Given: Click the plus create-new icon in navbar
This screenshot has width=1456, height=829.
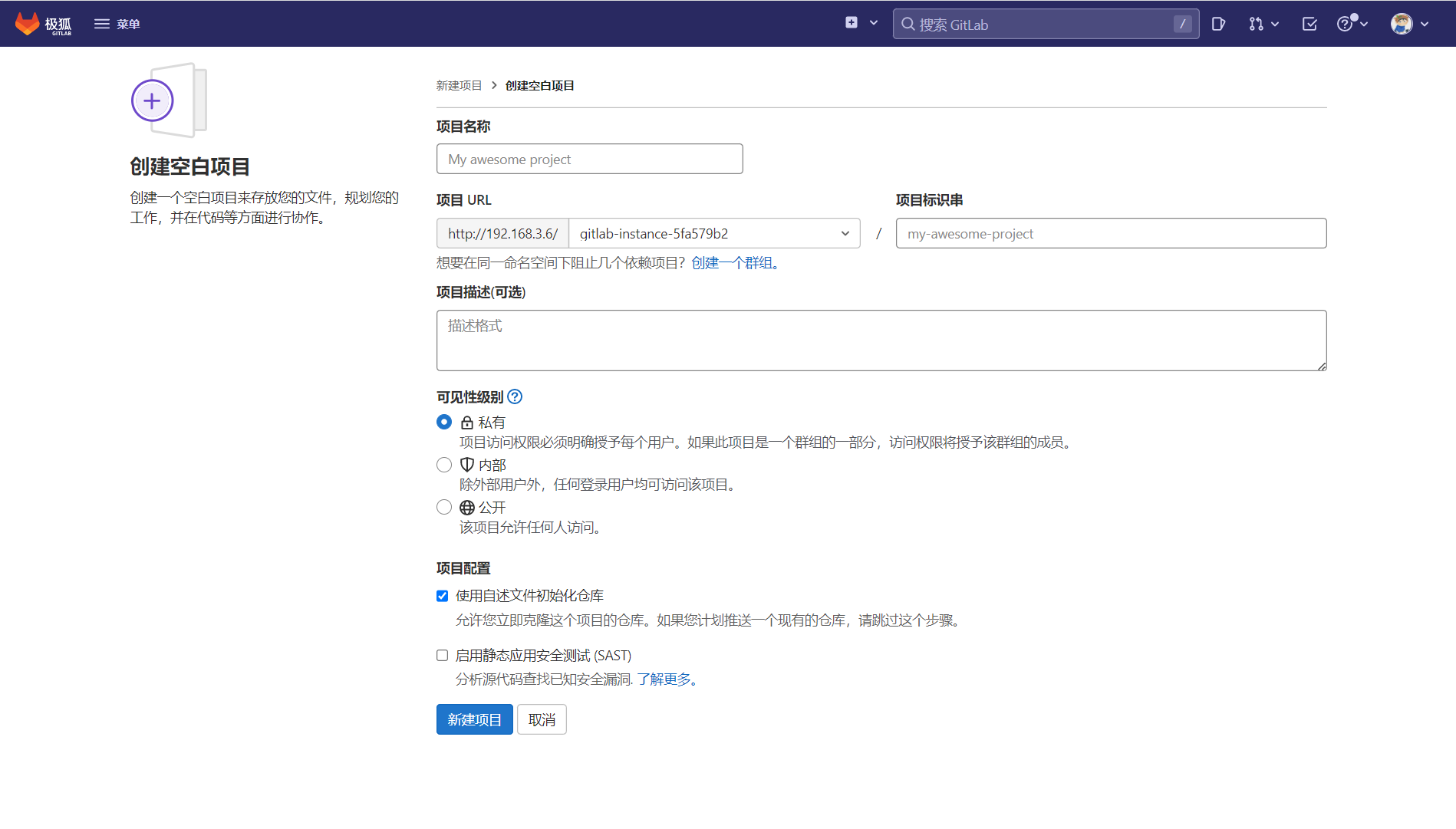Looking at the screenshot, I should coord(852,23).
